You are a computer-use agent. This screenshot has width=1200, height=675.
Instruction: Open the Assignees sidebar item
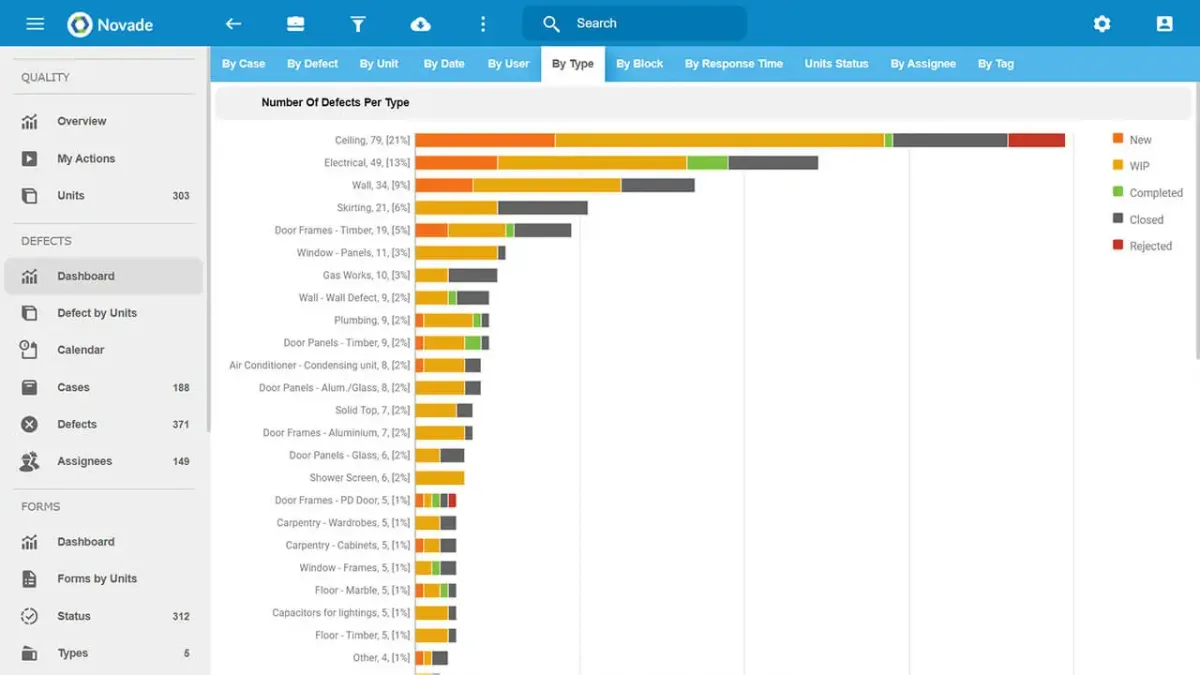(84, 461)
